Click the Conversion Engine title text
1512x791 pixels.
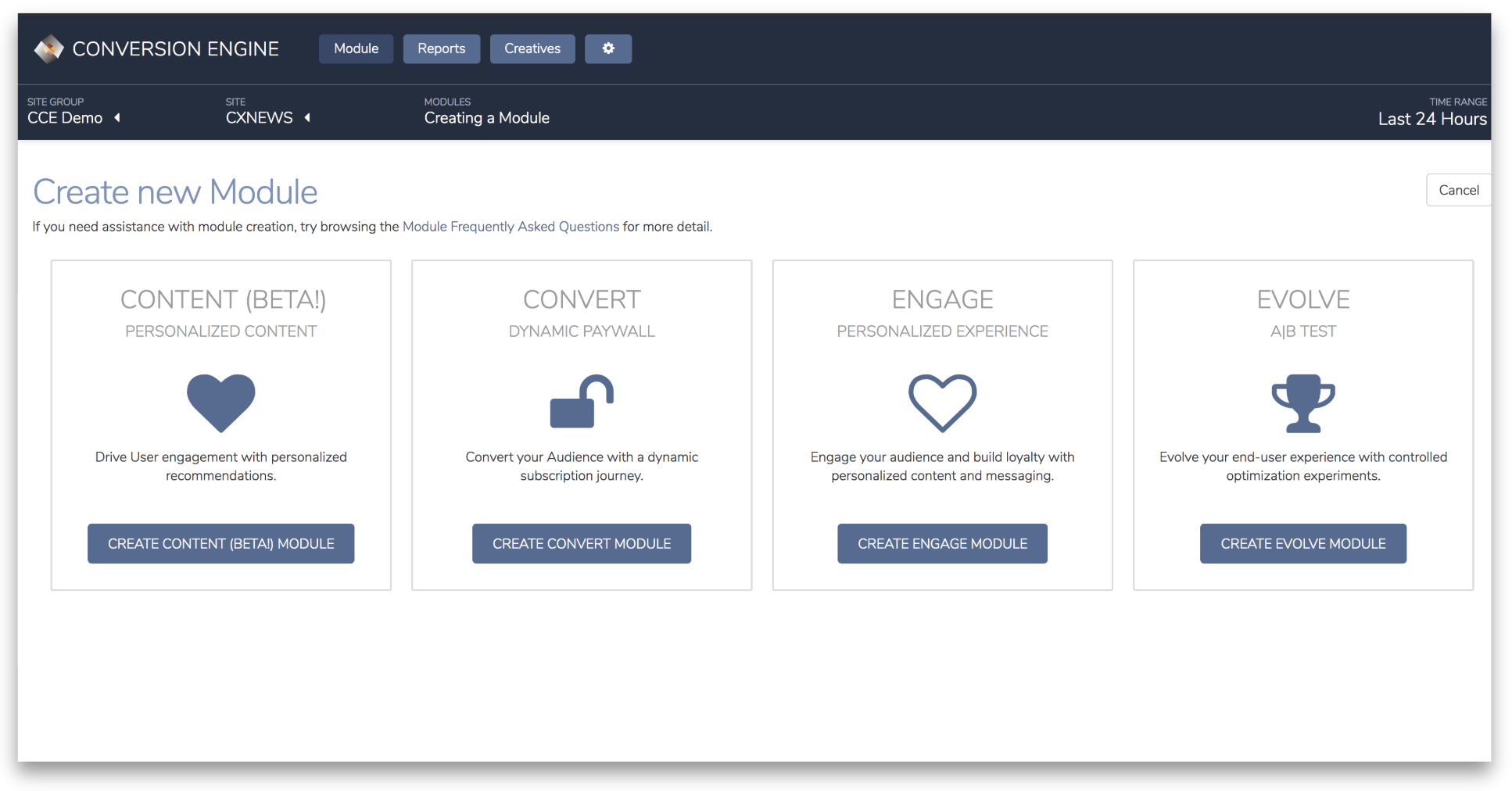[176, 49]
